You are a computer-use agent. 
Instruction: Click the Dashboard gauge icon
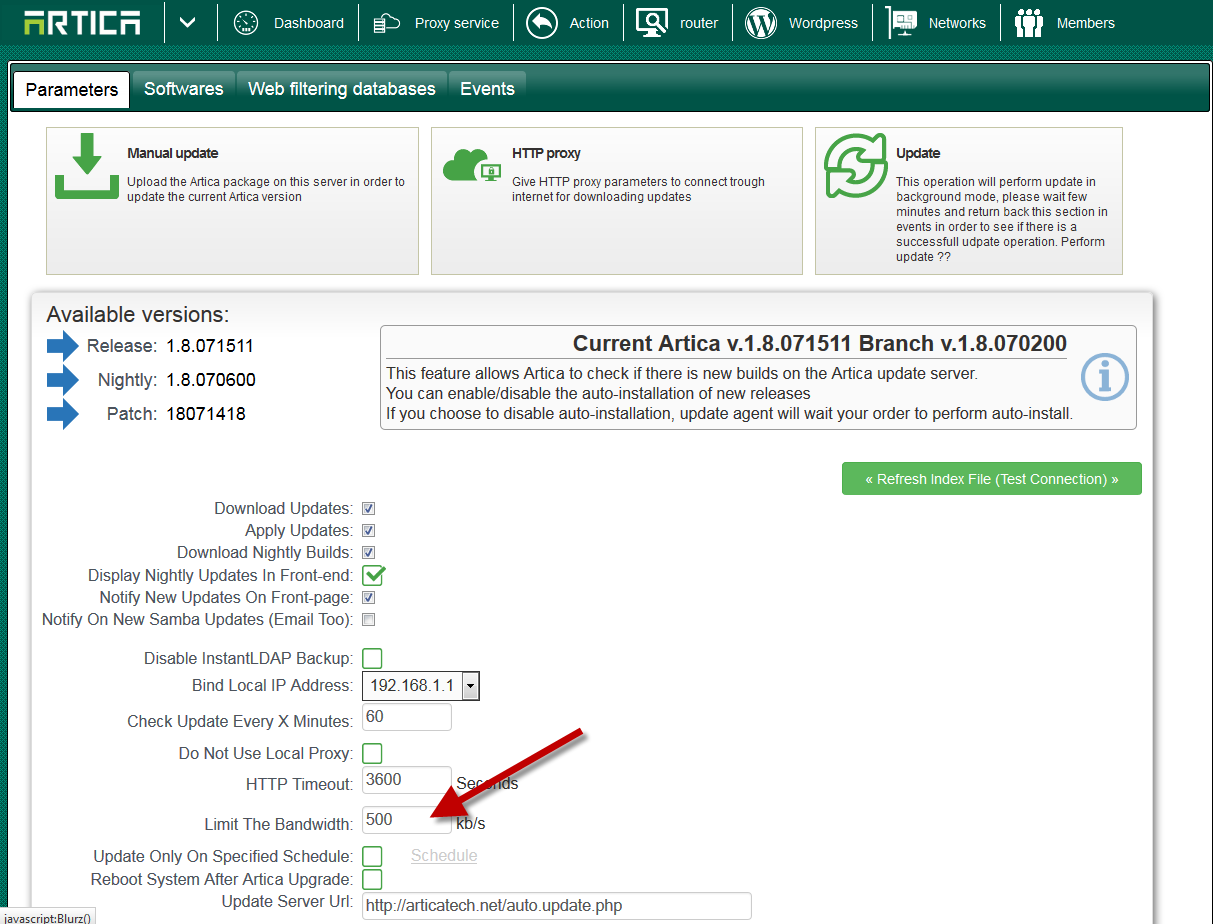pos(246,22)
